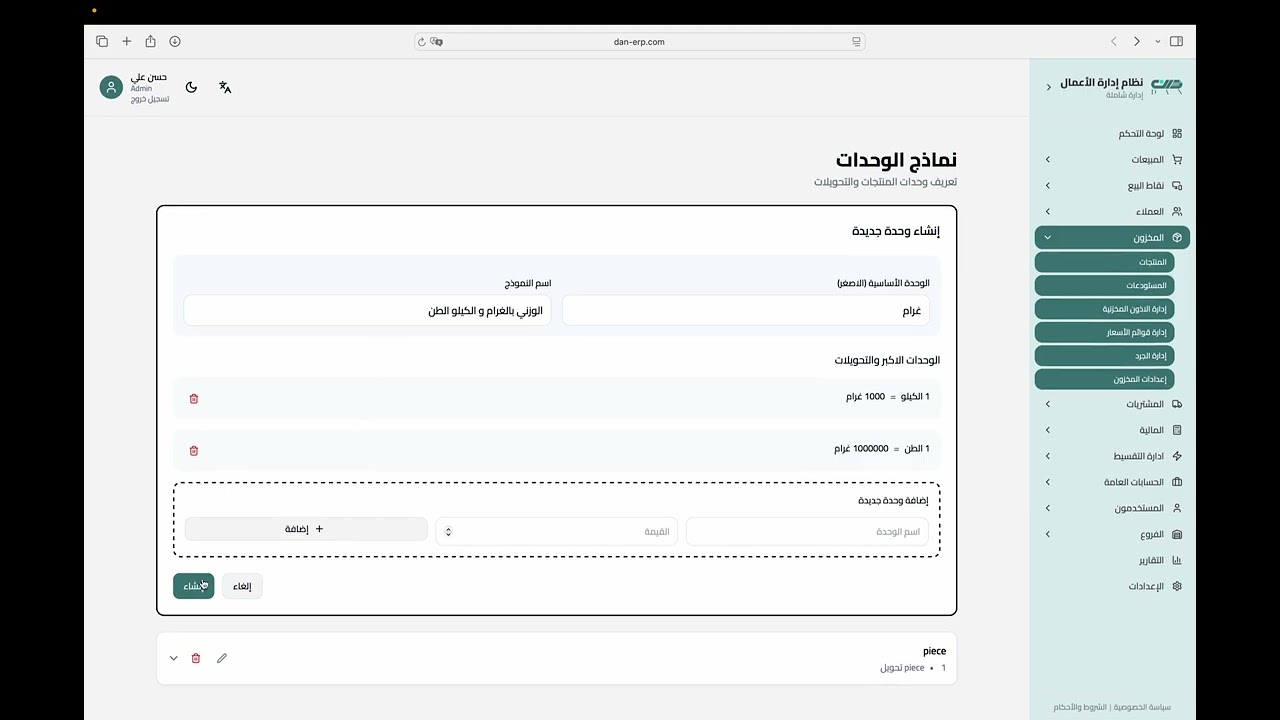Screen dimensions: 1280x720
Task: Click the sidebar company logo
Action: 1167,86
